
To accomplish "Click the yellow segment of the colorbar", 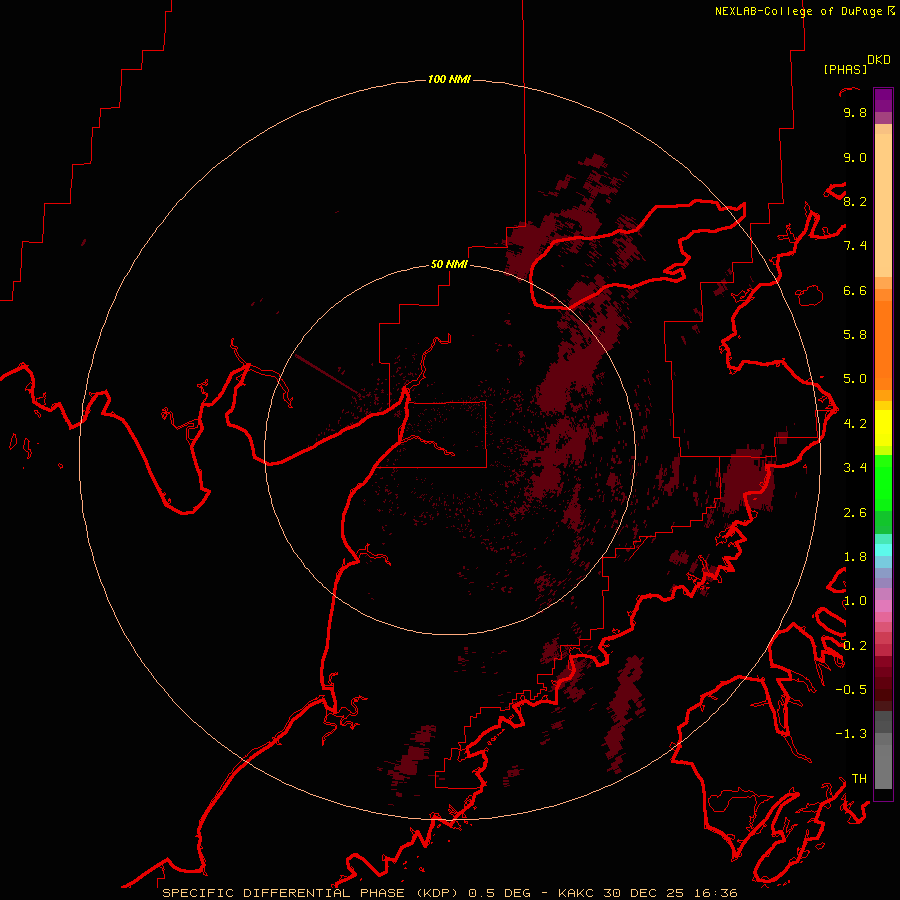I will point(883,428).
